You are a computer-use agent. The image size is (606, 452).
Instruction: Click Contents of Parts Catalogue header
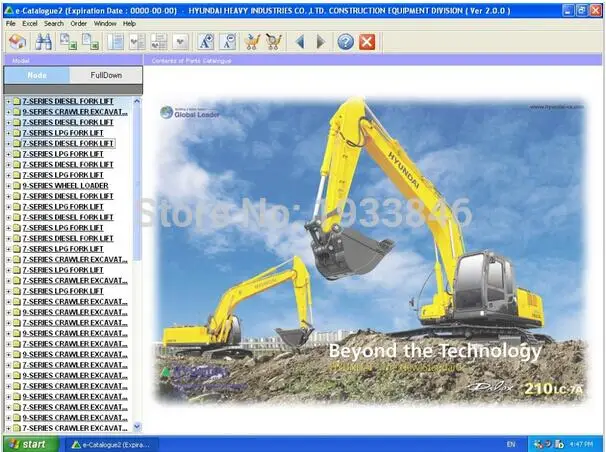tap(373, 60)
